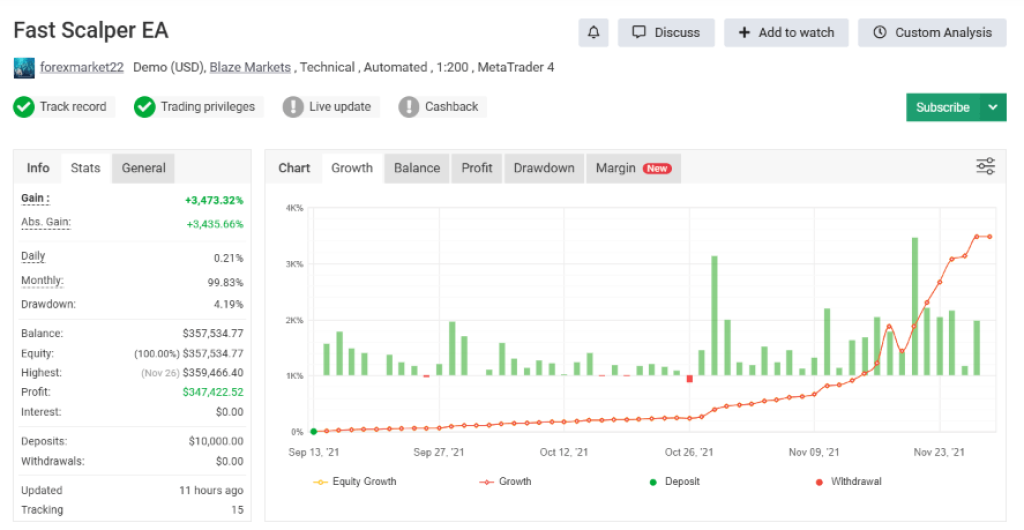The image size is (1024, 530).
Task: Toggle Deposit legend marker
Action: point(675,482)
